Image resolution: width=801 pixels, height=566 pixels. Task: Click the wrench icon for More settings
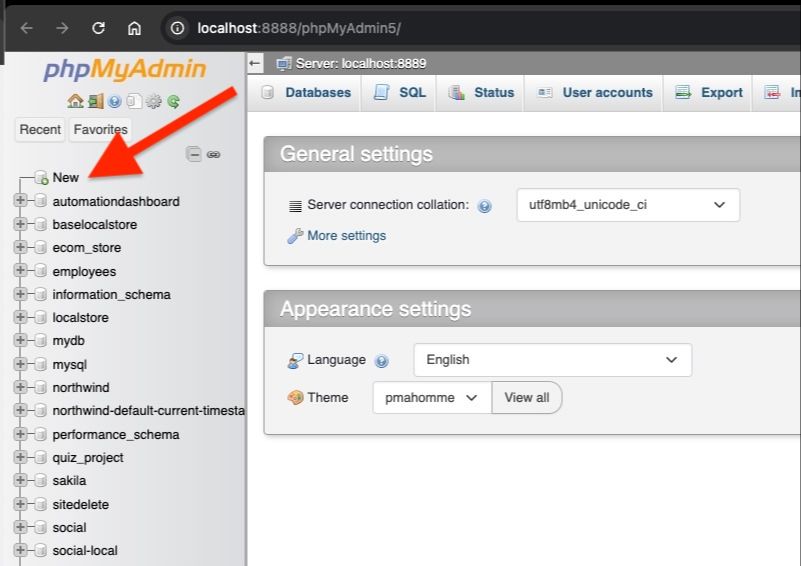point(295,236)
